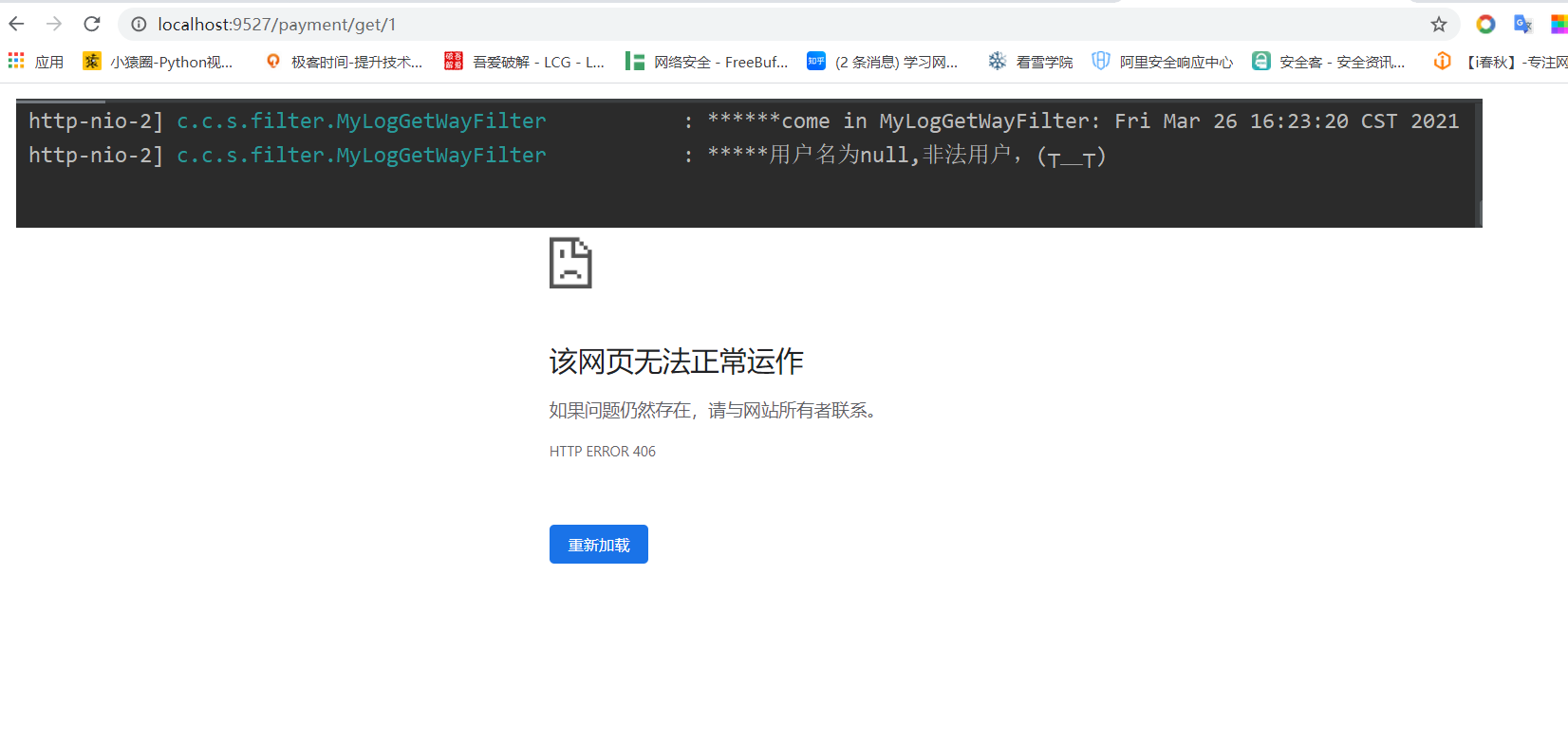The width and height of the screenshot is (1568, 742).
Task: Go back with the browser back arrow
Action: 17,24
